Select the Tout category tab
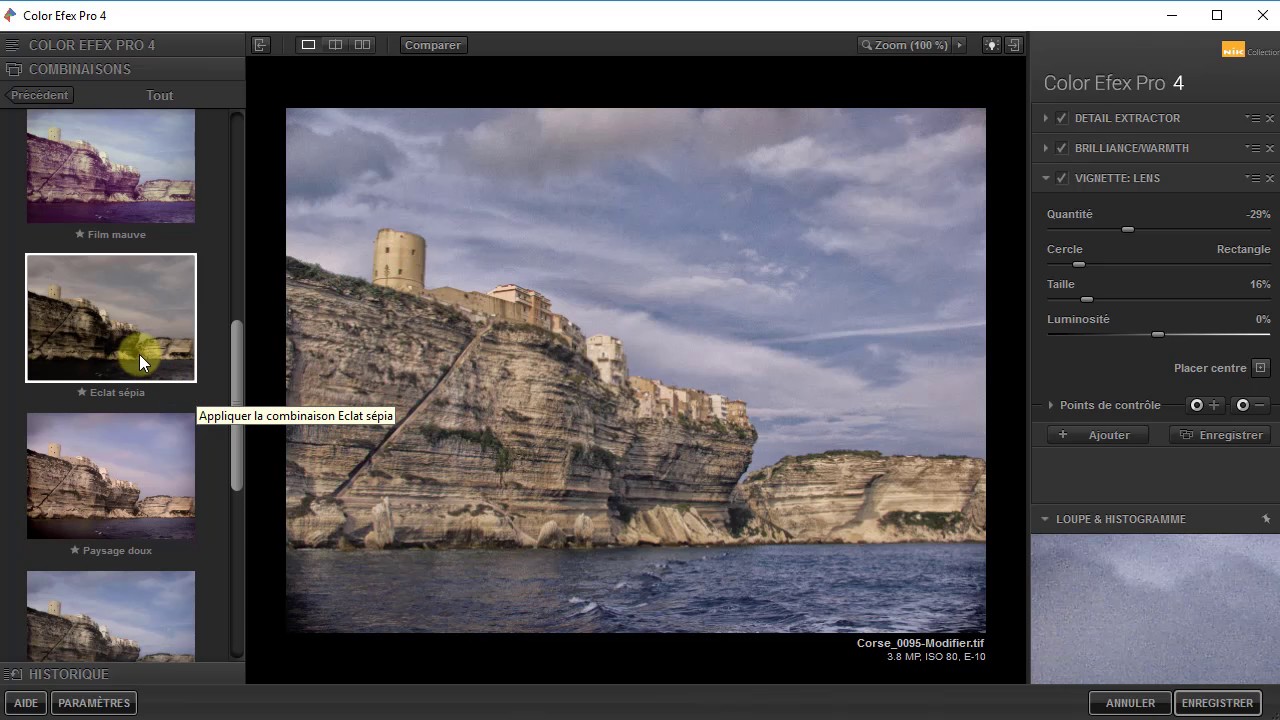Image resolution: width=1280 pixels, height=720 pixels. 160,95
